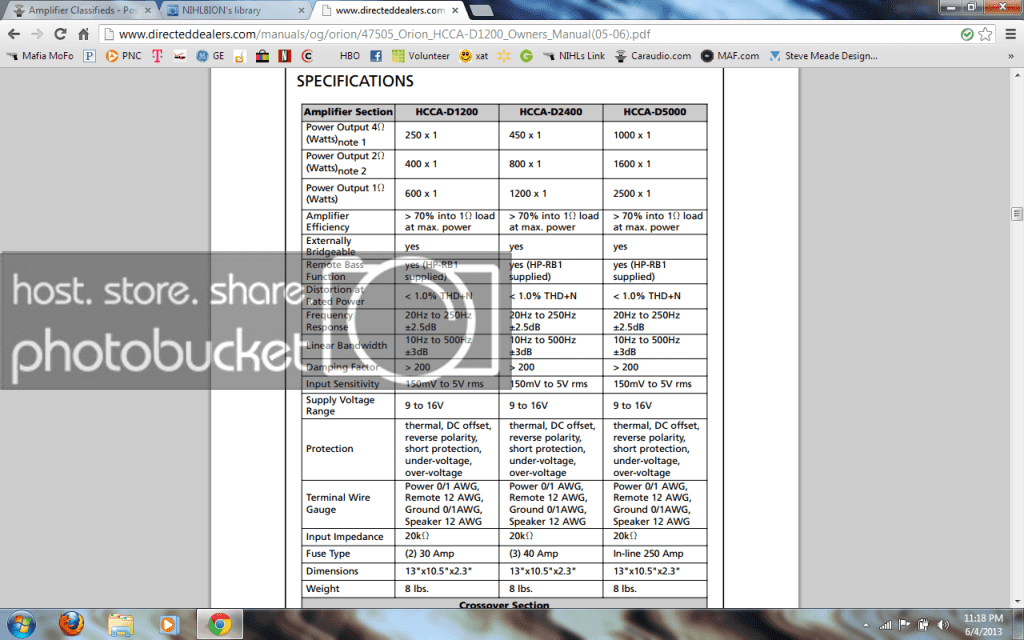This screenshot has width=1024, height=640.
Task: Open a new browser tab
Action: pyautogui.click(x=481, y=10)
